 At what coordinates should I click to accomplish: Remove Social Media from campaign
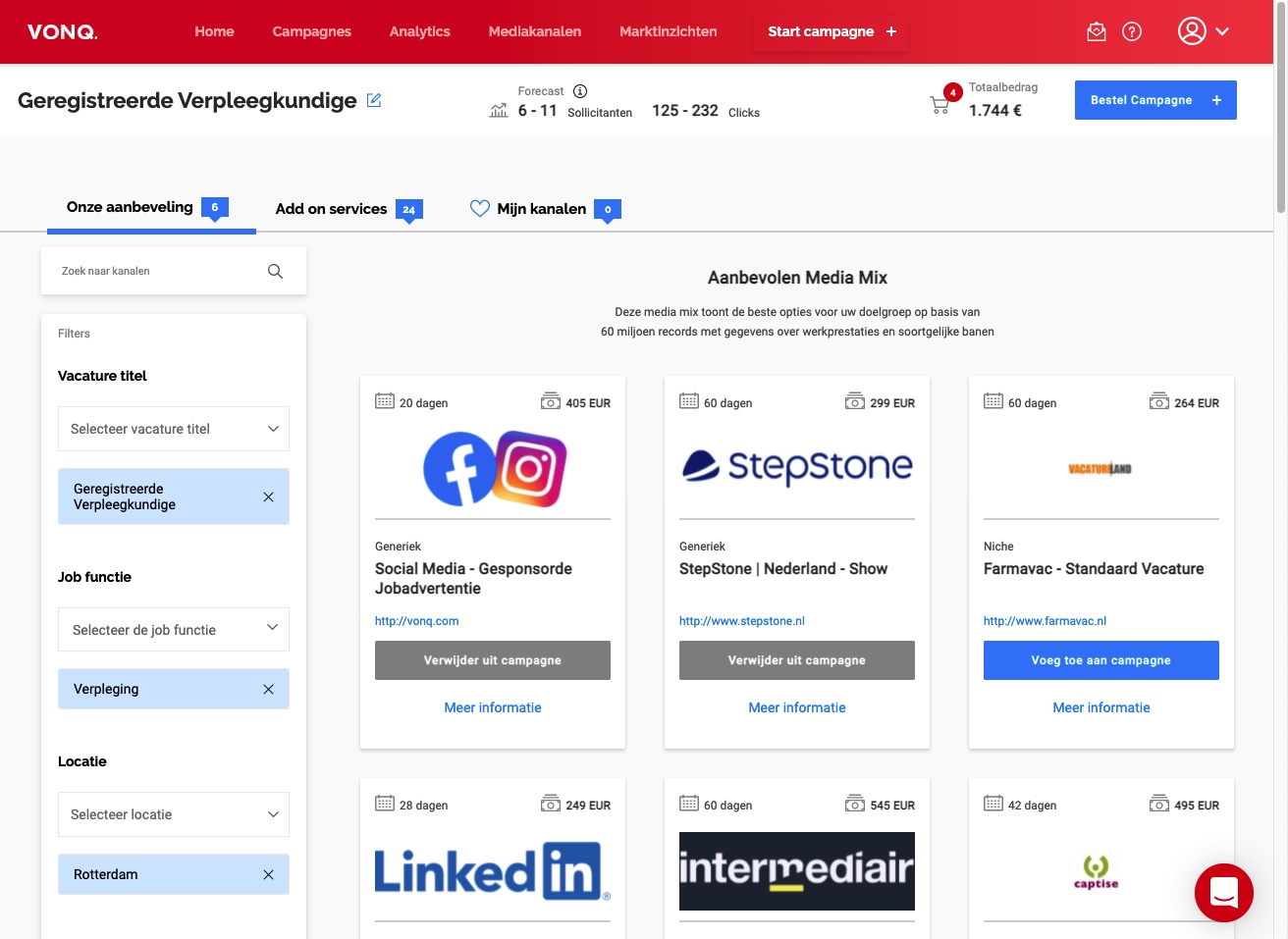click(x=493, y=660)
